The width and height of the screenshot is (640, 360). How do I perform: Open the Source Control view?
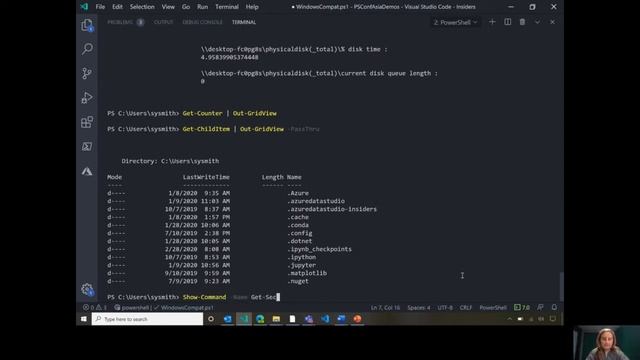click(87, 73)
